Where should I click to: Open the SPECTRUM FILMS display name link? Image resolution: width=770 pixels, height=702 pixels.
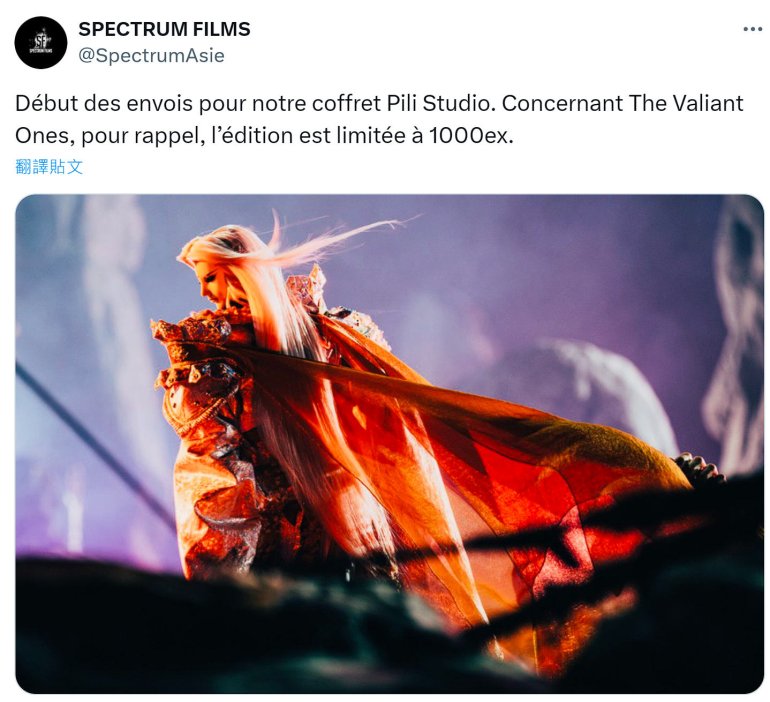[x=165, y=29]
